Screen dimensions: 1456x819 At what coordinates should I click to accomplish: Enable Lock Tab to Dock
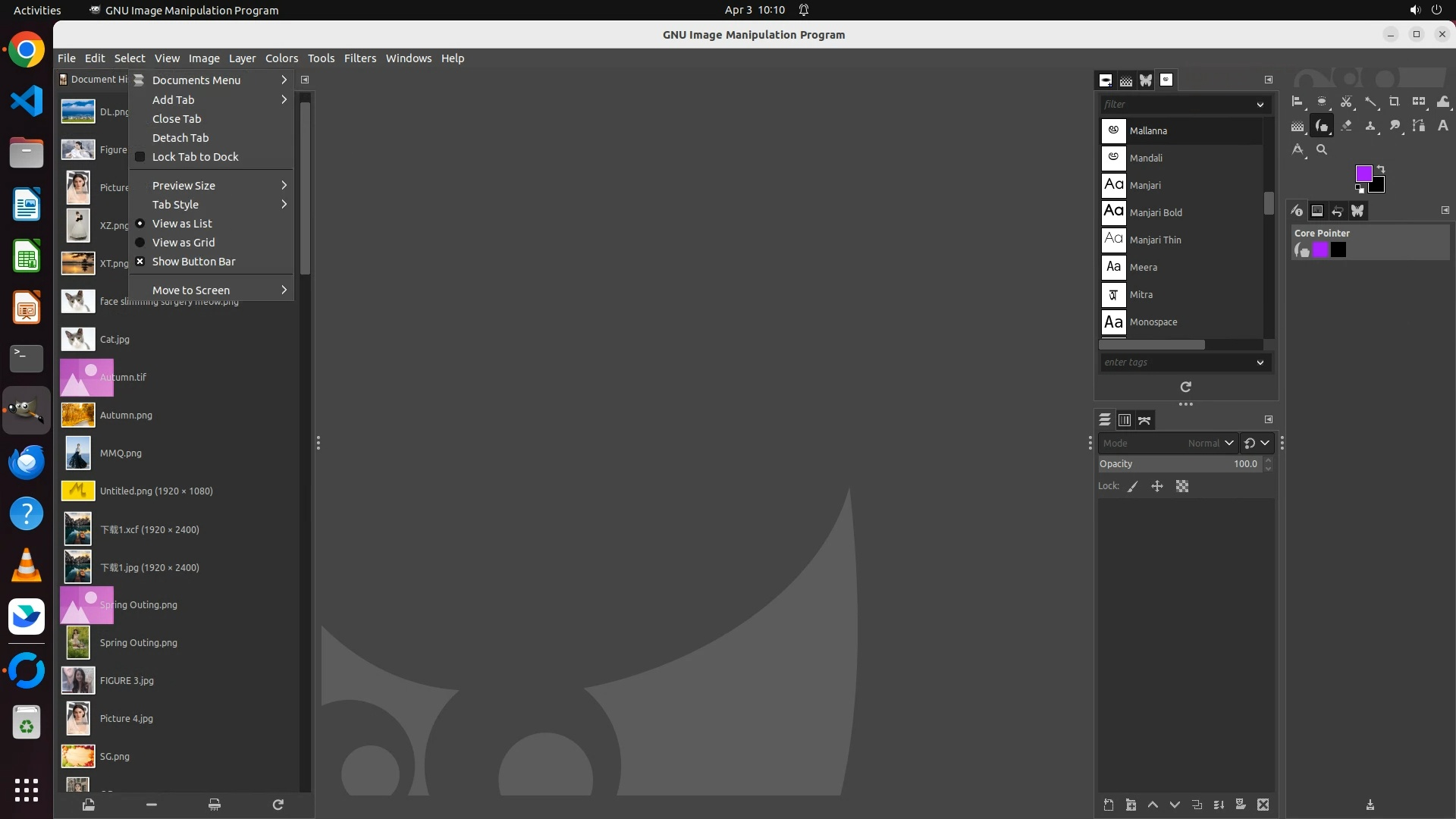[x=194, y=157]
